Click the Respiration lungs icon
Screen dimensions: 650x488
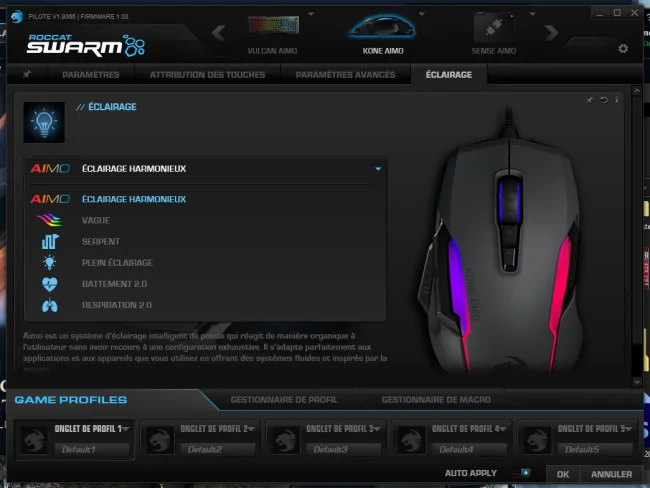(50, 305)
